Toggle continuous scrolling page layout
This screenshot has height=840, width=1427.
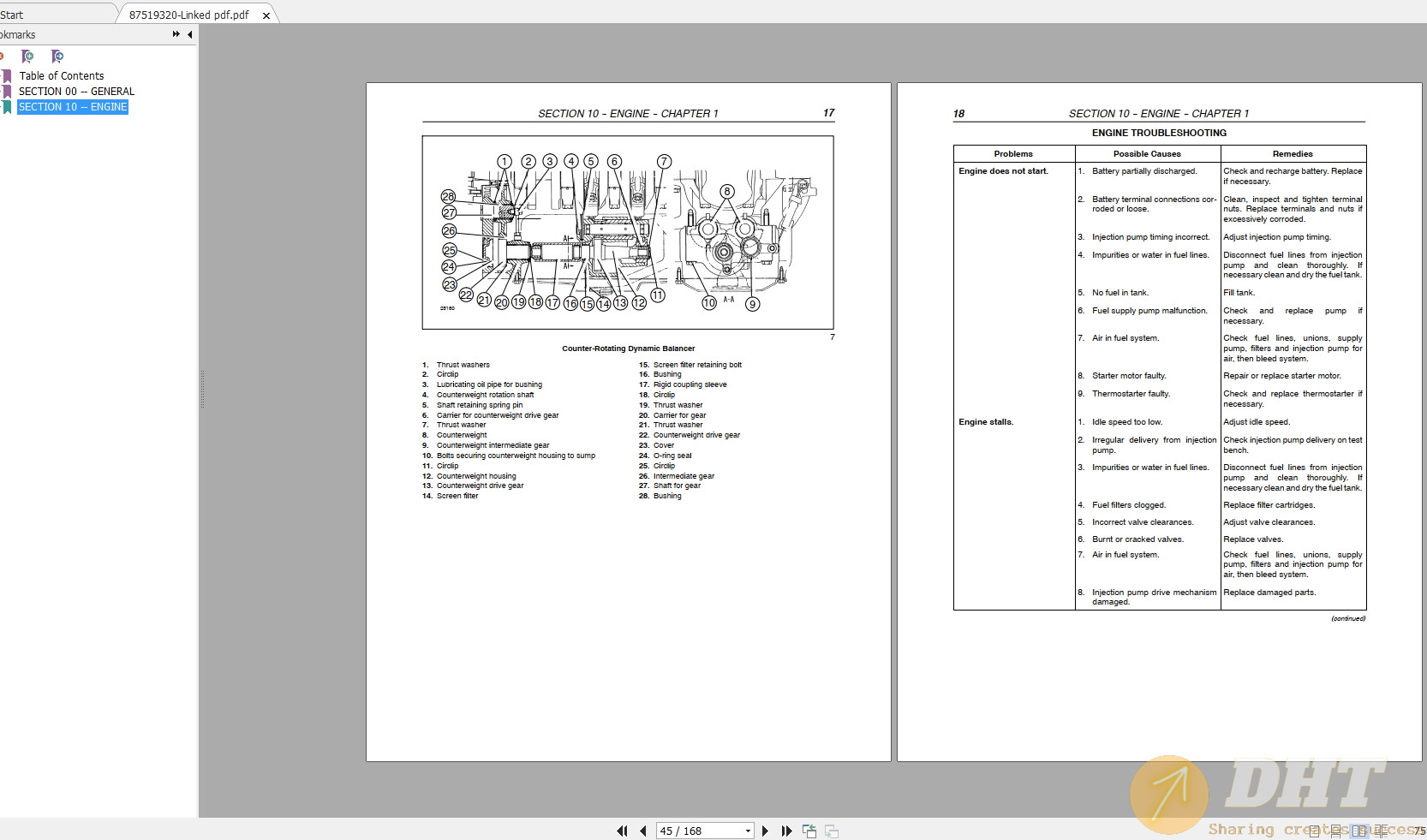(1336, 831)
